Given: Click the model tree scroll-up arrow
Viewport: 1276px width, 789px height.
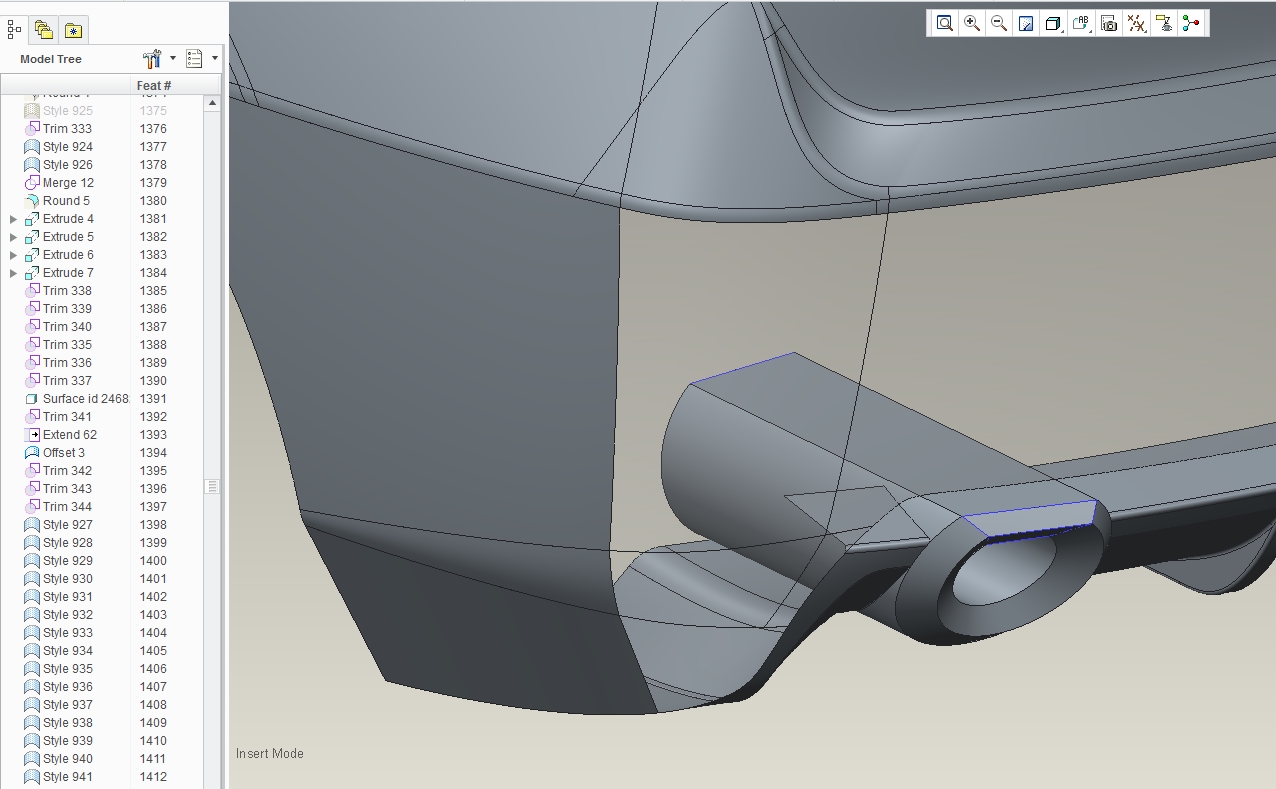Looking at the screenshot, I should (x=212, y=103).
